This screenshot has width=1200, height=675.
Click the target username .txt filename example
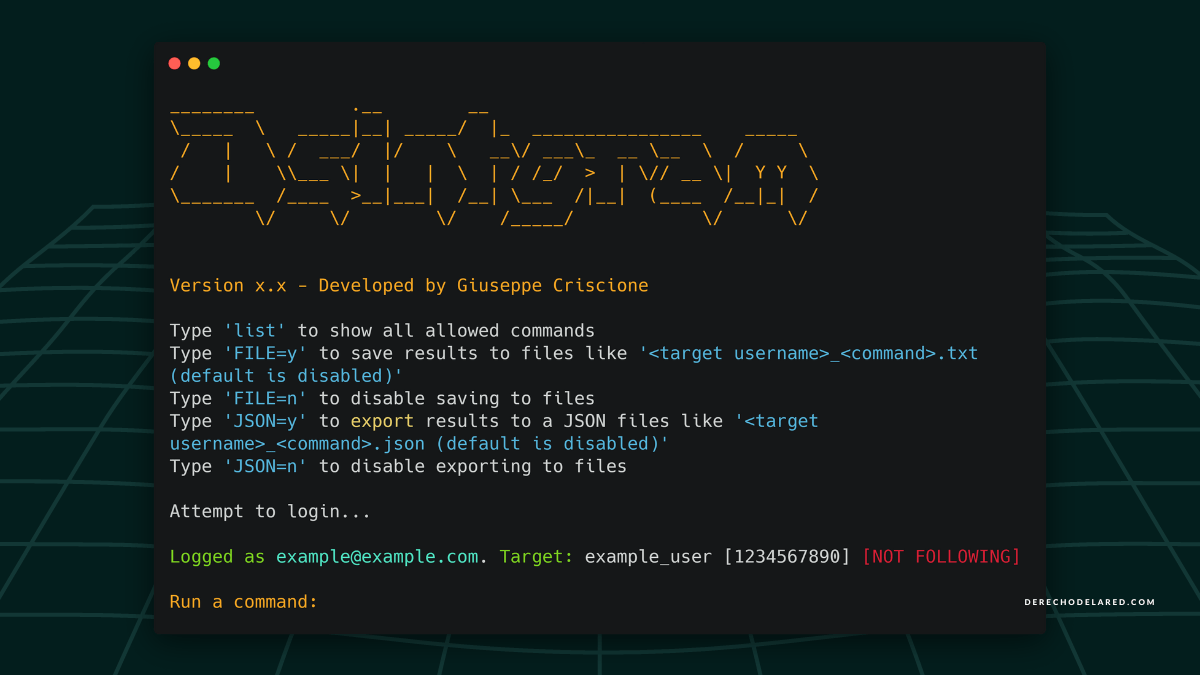(808, 354)
